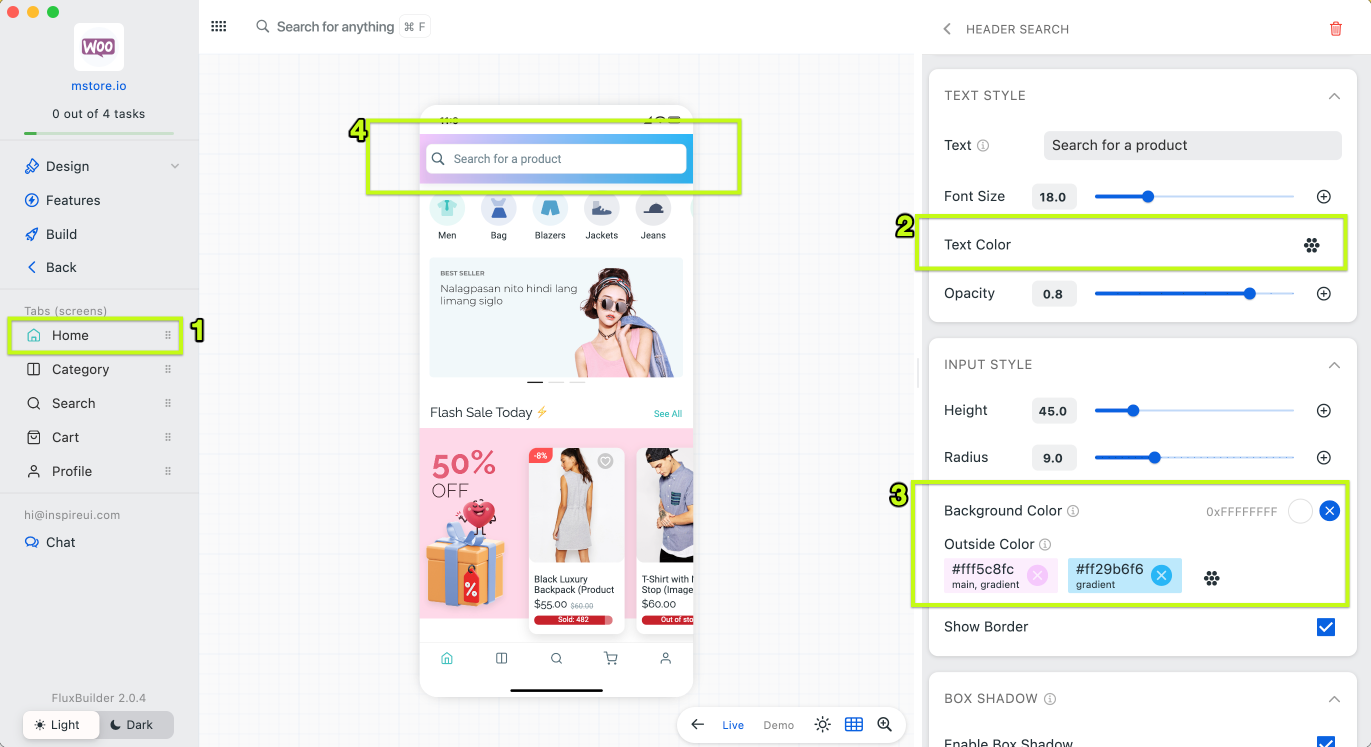Select the Category tab screen
The width and height of the screenshot is (1371, 747).
click(80, 369)
